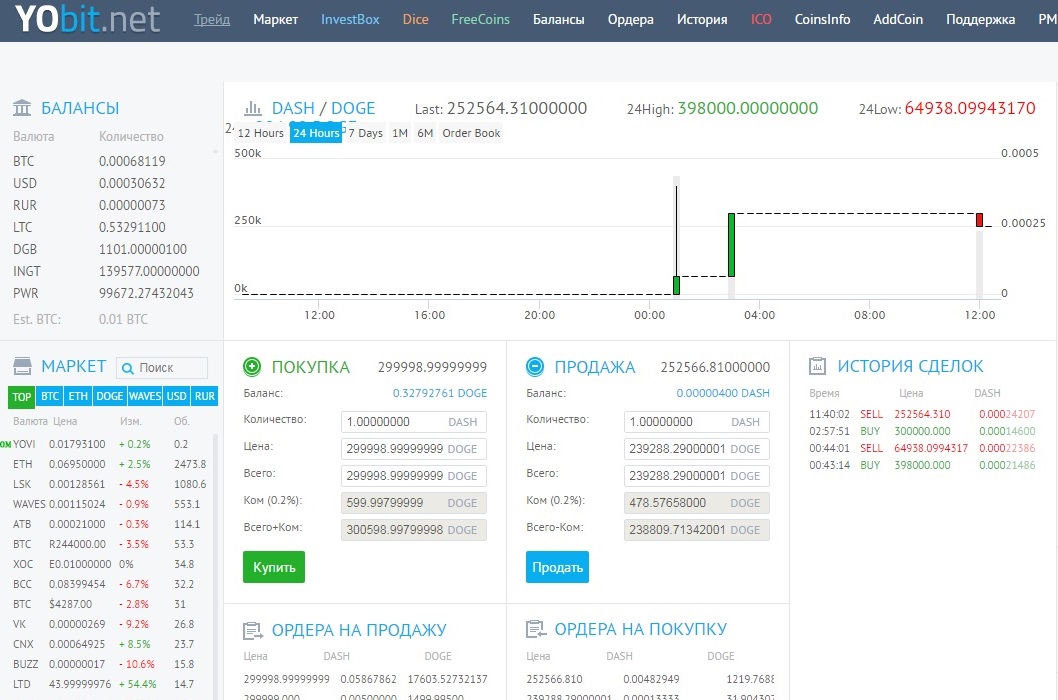Open the ICO page
Screen dimensions: 1058x700
pos(761,20)
